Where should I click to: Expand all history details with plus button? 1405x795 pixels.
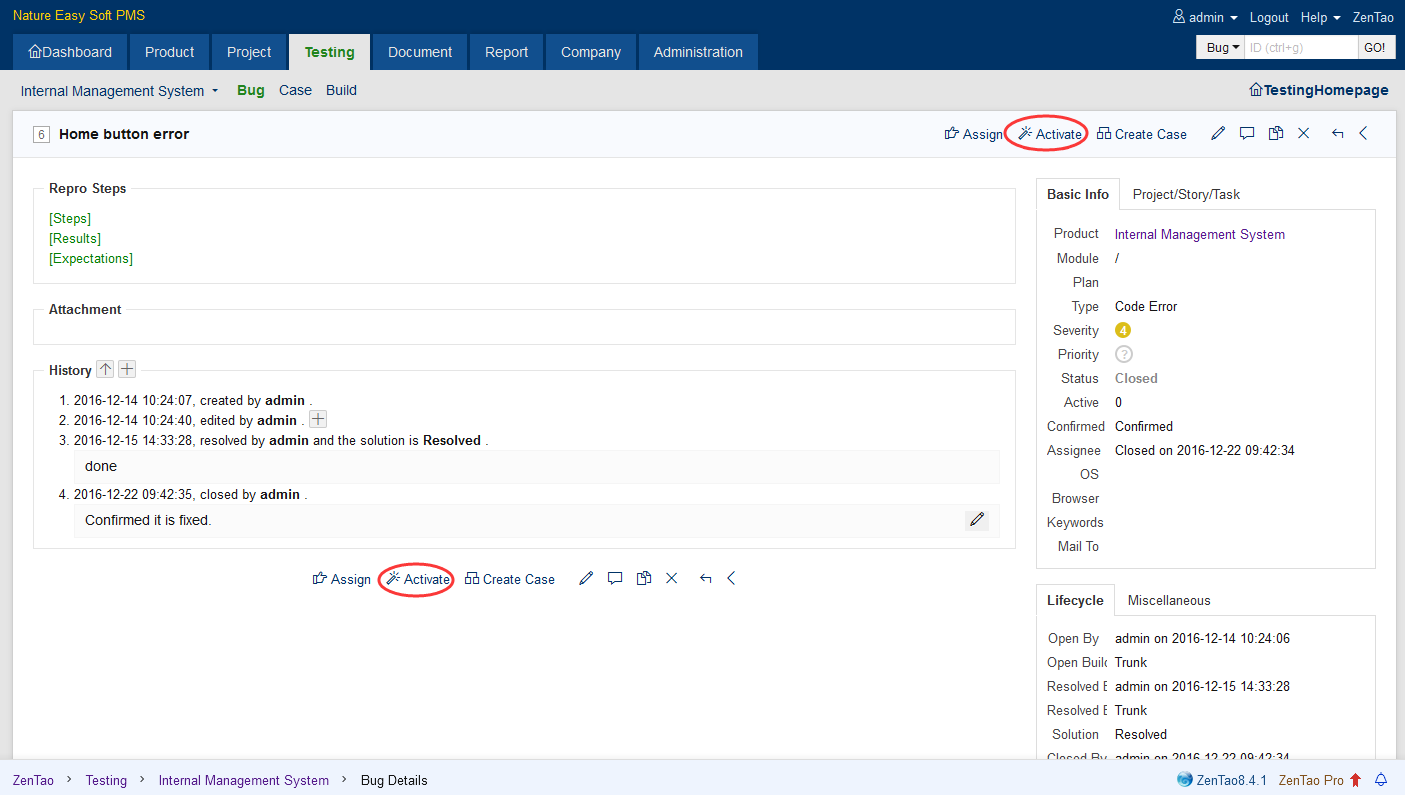(x=127, y=370)
